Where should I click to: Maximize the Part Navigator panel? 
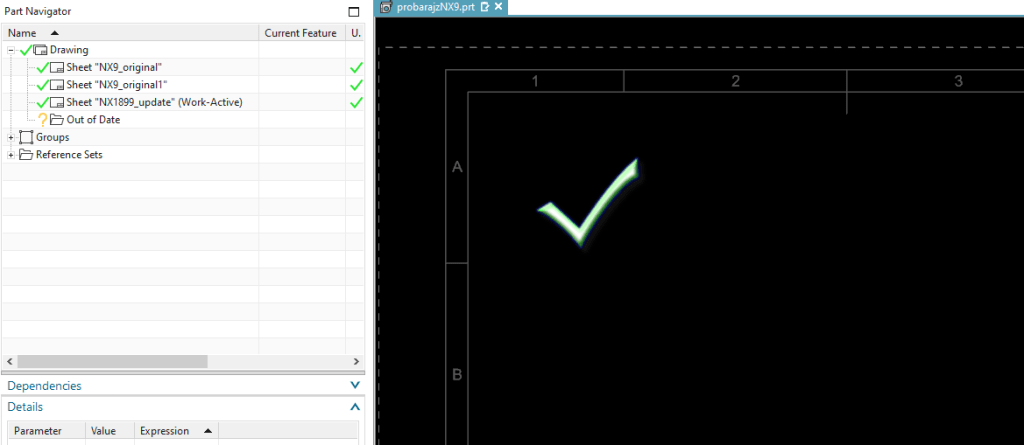click(x=354, y=12)
